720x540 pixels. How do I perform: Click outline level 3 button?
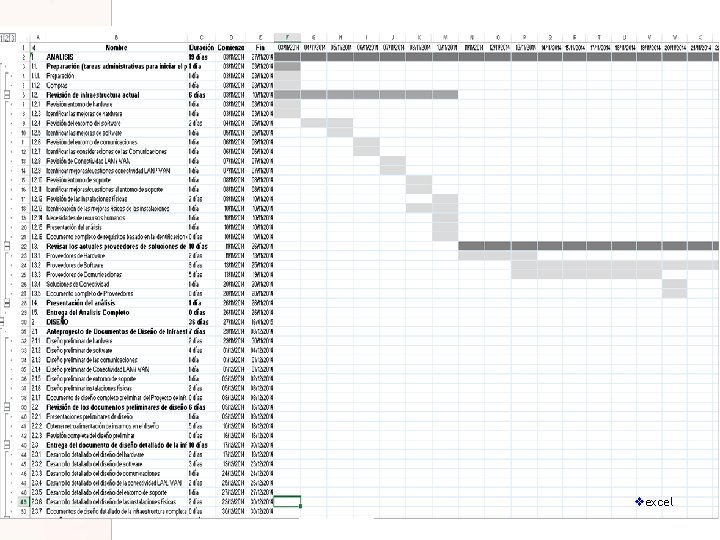[x=13, y=38]
